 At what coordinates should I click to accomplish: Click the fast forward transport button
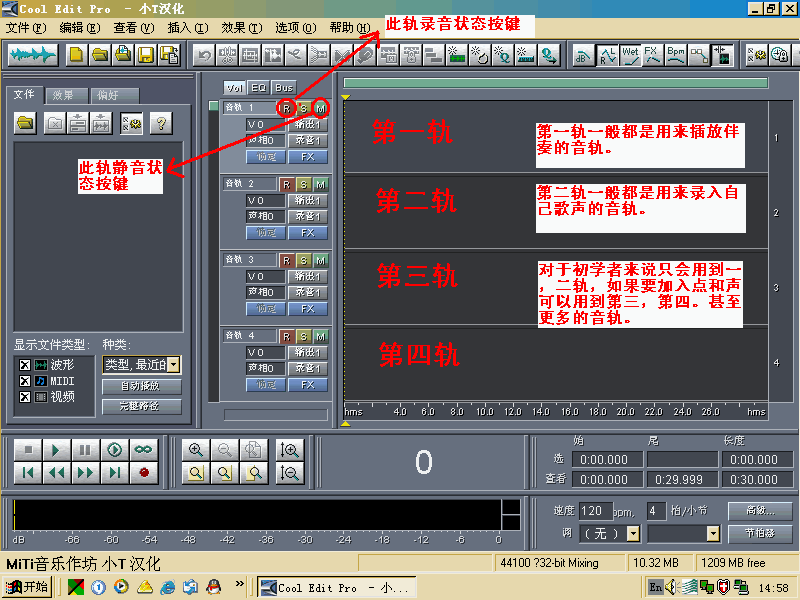85,472
